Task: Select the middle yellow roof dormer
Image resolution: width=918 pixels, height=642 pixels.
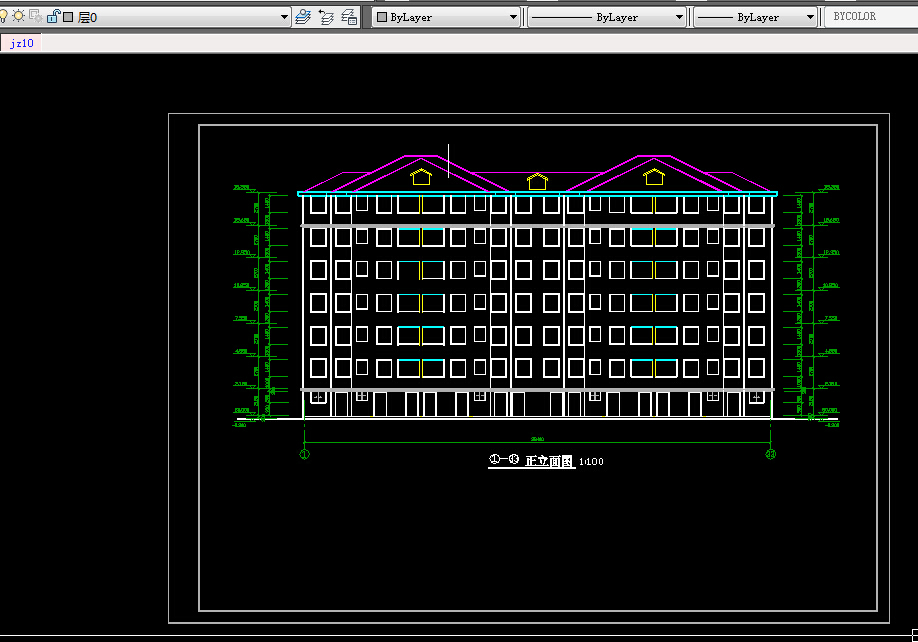Action: 537,181
